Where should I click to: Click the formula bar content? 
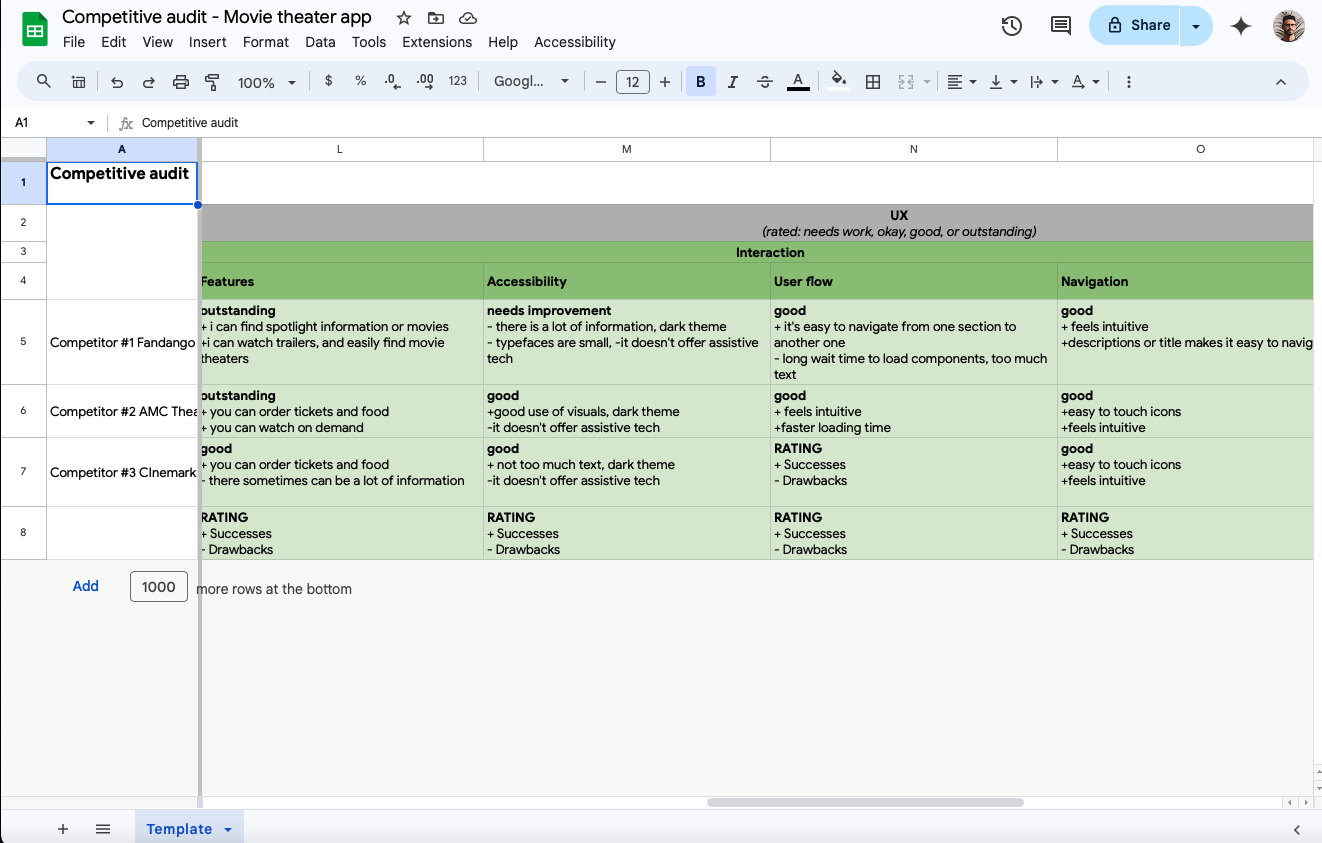(x=190, y=123)
